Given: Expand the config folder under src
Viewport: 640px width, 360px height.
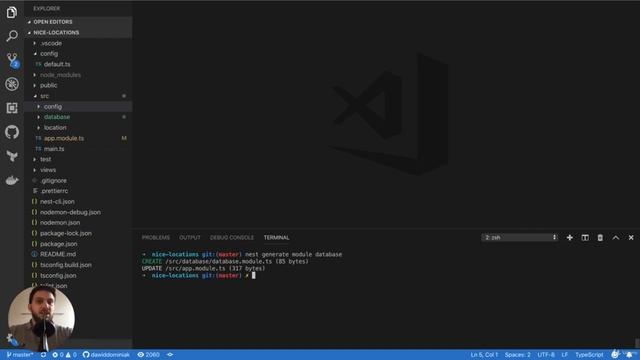Looking at the screenshot, I should [78, 107].
